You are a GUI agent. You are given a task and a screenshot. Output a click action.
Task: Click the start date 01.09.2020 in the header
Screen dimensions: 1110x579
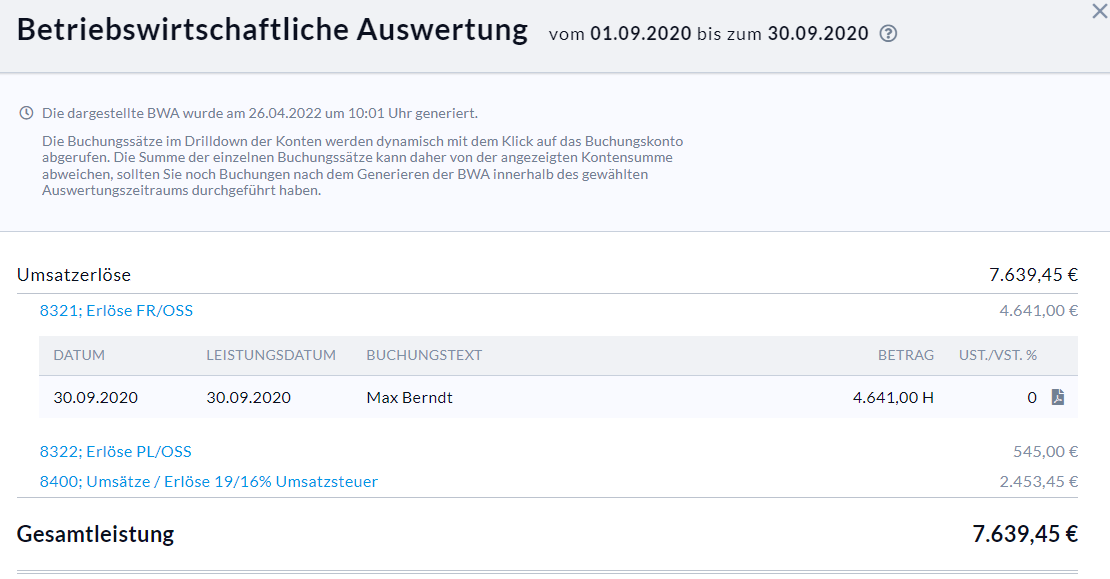coord(640,33)
